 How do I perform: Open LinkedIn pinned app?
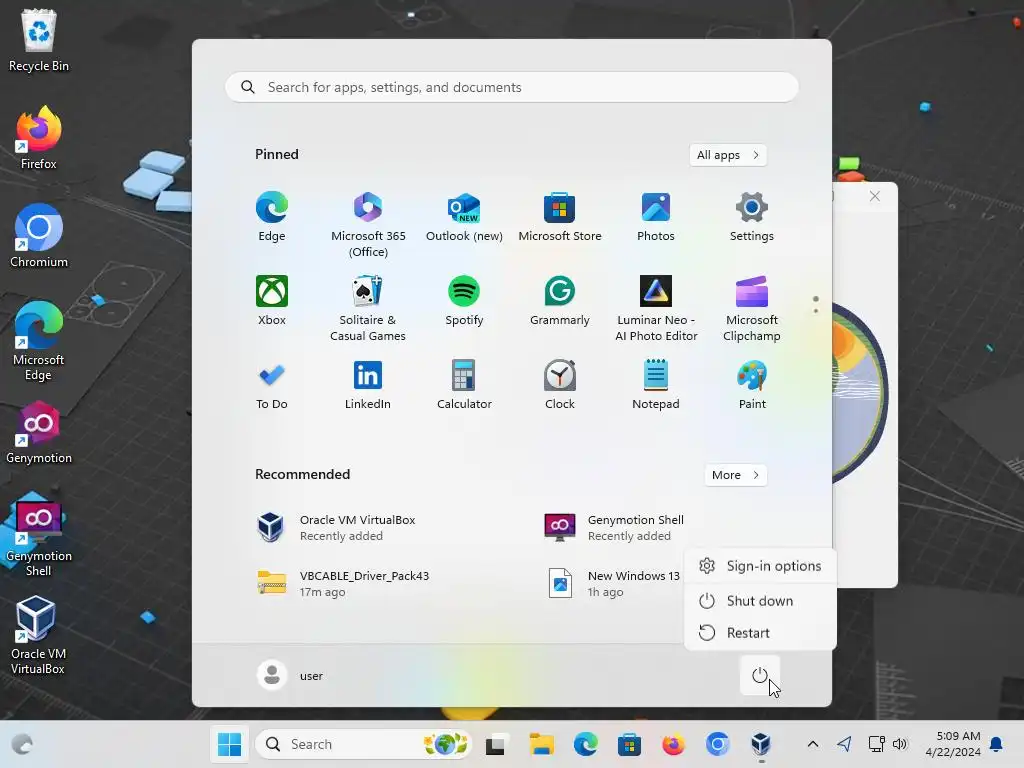[x=368, y=385]
